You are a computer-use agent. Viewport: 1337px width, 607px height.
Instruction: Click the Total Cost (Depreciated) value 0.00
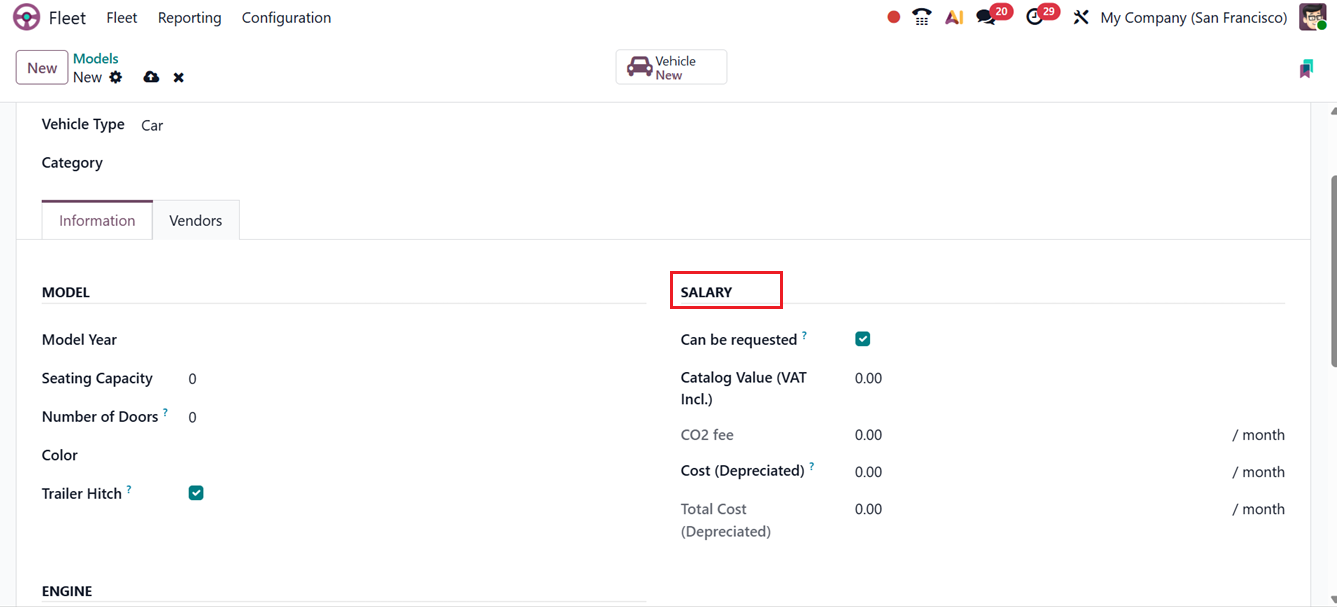[868, 509]
